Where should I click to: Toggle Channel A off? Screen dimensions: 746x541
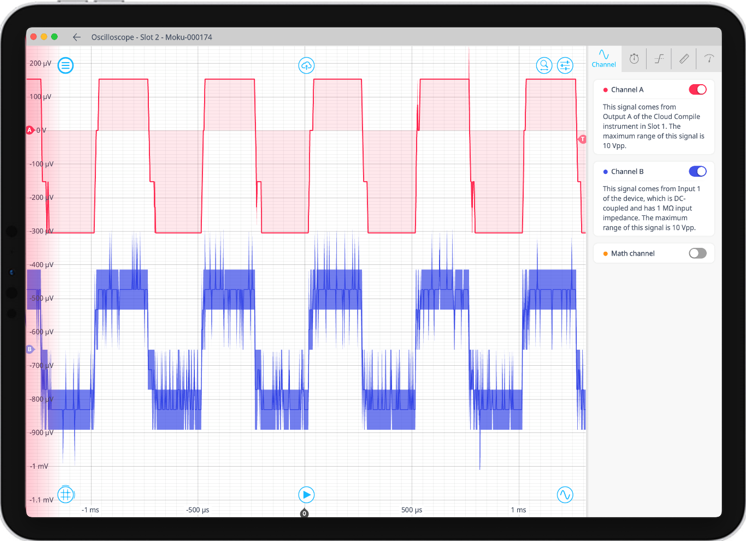point(697,89)
